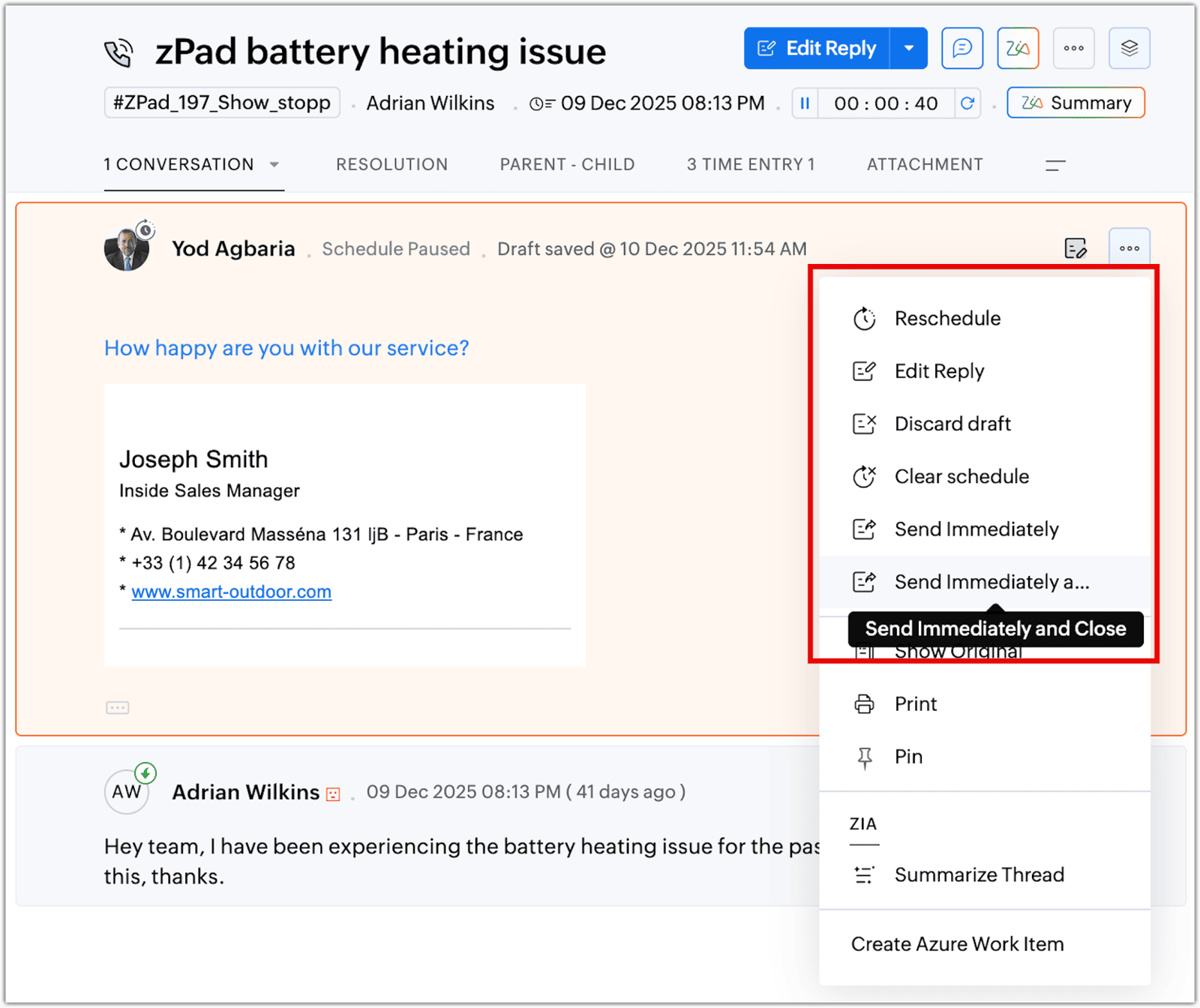Image resolution: width=1200 pixels, height=1008 pixels.
Task: Close the thread three-dots menu button
Action: tap(1129, 248)
